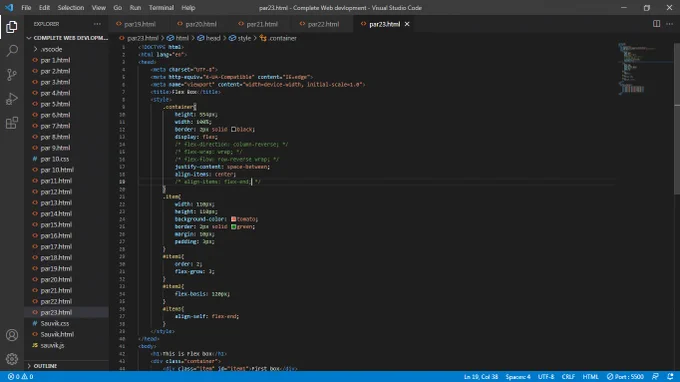Switch to the par21.html tab

pyautogui.click(x=262, y=24)
